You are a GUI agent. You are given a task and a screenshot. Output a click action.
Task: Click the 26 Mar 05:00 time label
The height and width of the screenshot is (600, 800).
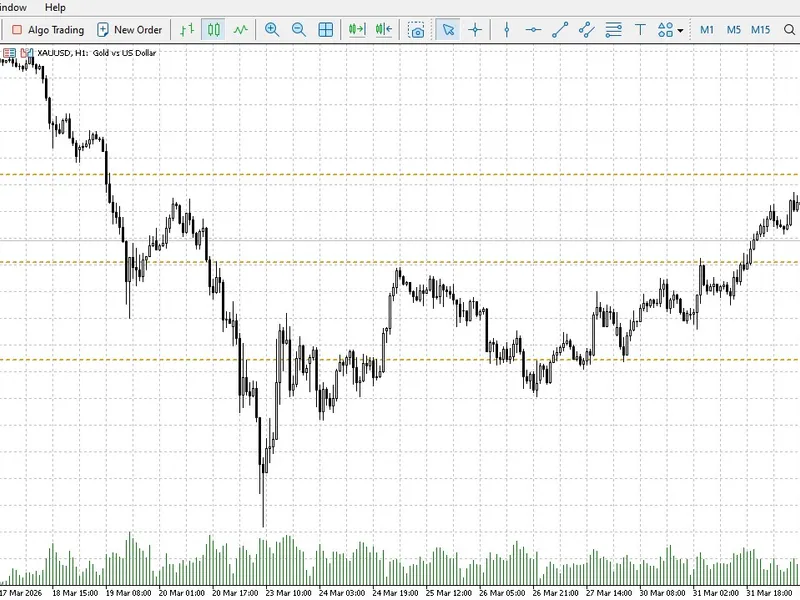click(502, 593)
